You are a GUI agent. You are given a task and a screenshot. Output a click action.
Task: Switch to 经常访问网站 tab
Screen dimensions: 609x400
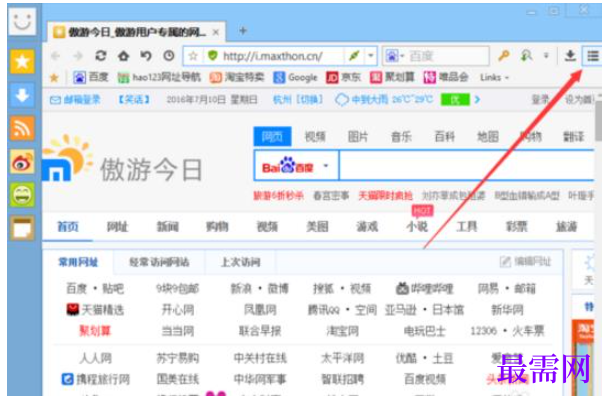tap(159, 263)
